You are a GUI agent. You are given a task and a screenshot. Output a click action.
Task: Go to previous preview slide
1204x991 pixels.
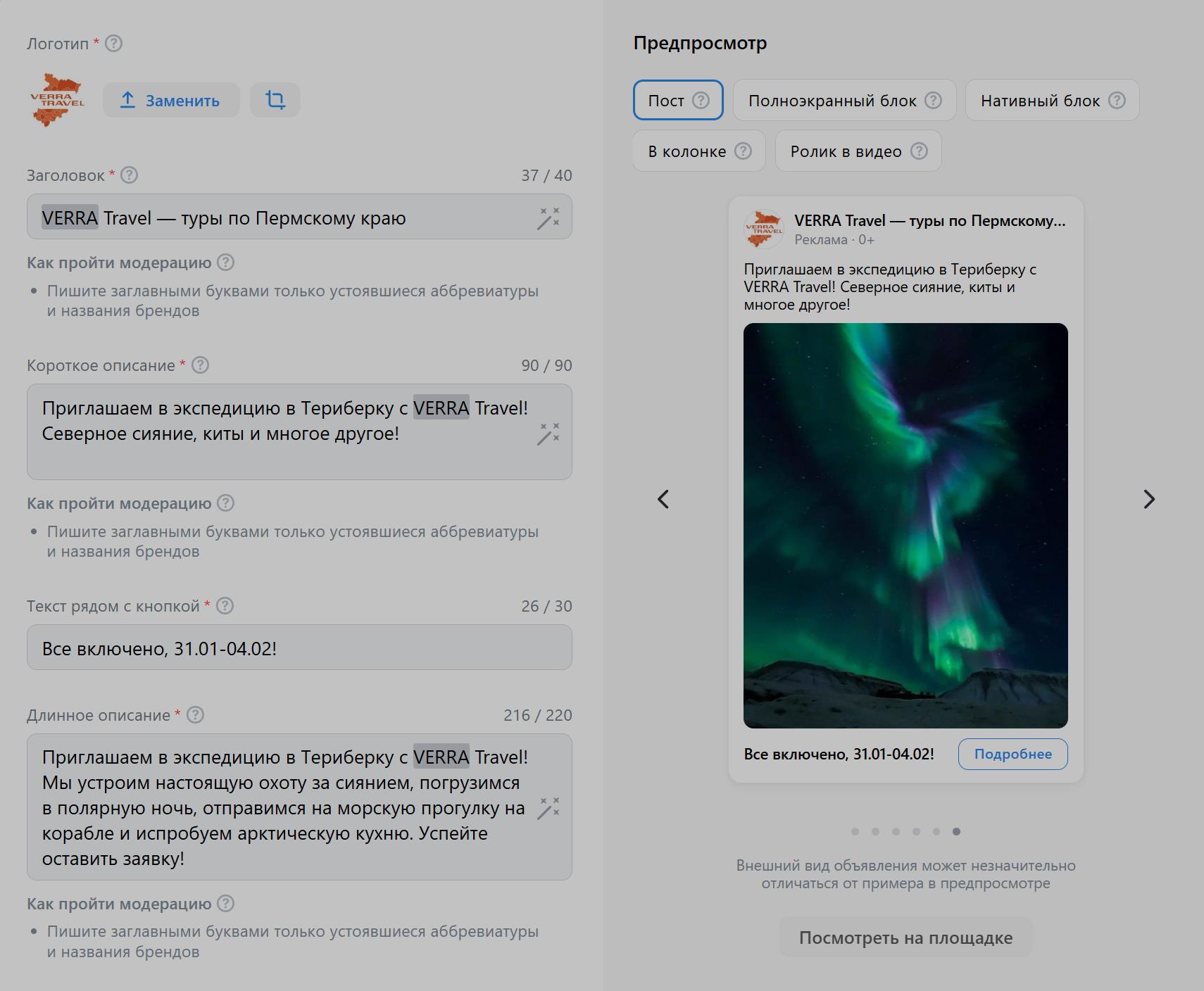point(663,499)
